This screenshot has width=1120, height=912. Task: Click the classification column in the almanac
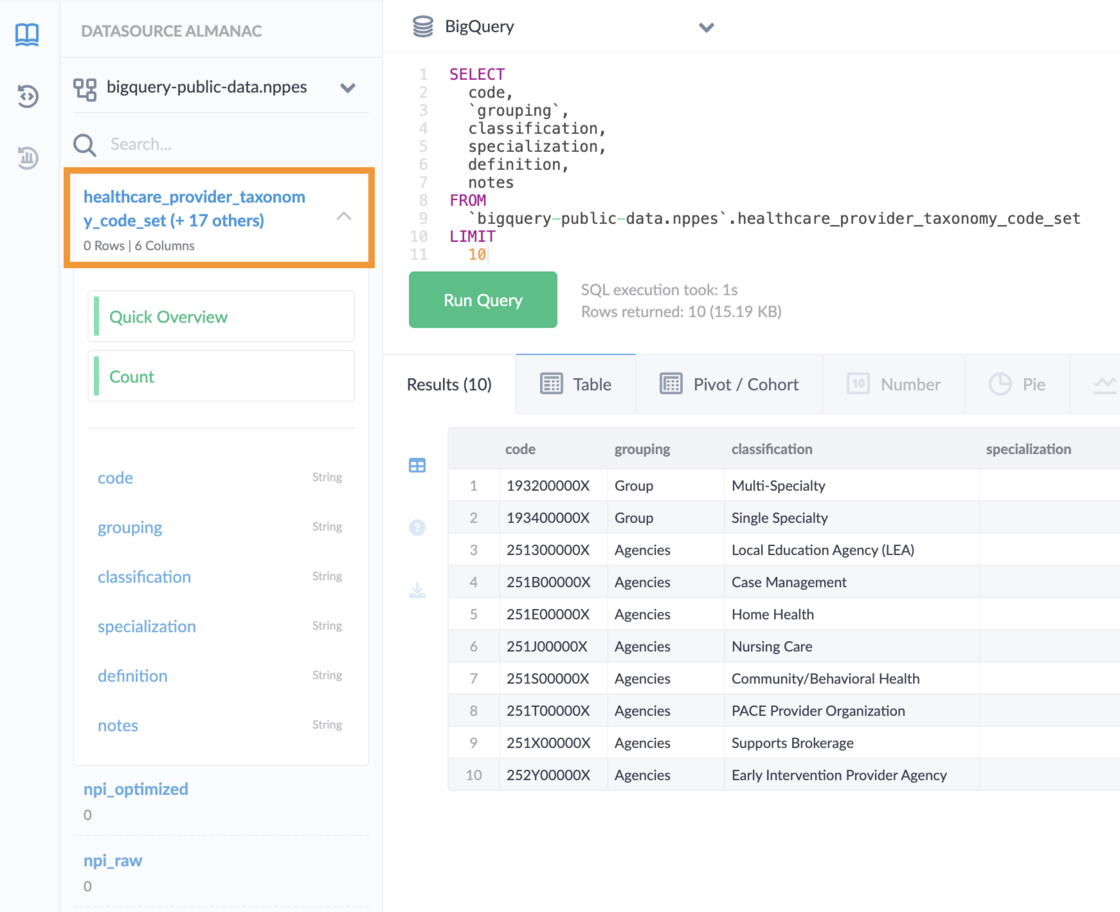(x=144, y=577)
